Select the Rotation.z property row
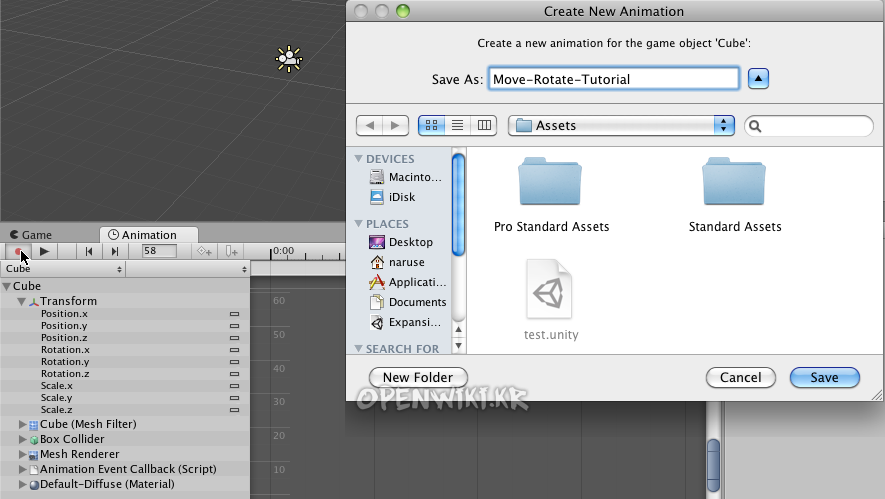The image size is (885, 499). point(125,374)
